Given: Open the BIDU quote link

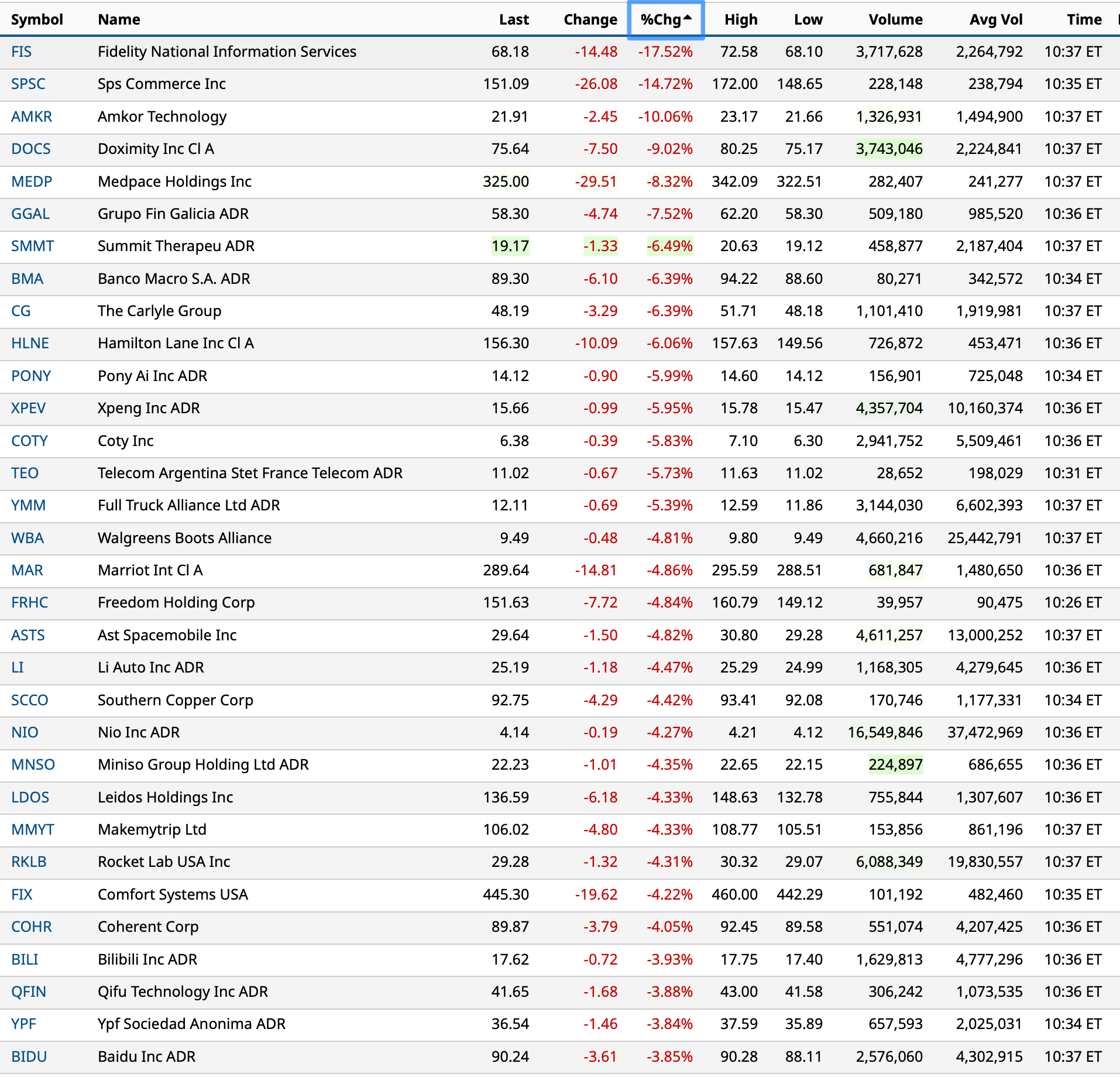Looking at the screenshot, I should [x=29, y=1057].
